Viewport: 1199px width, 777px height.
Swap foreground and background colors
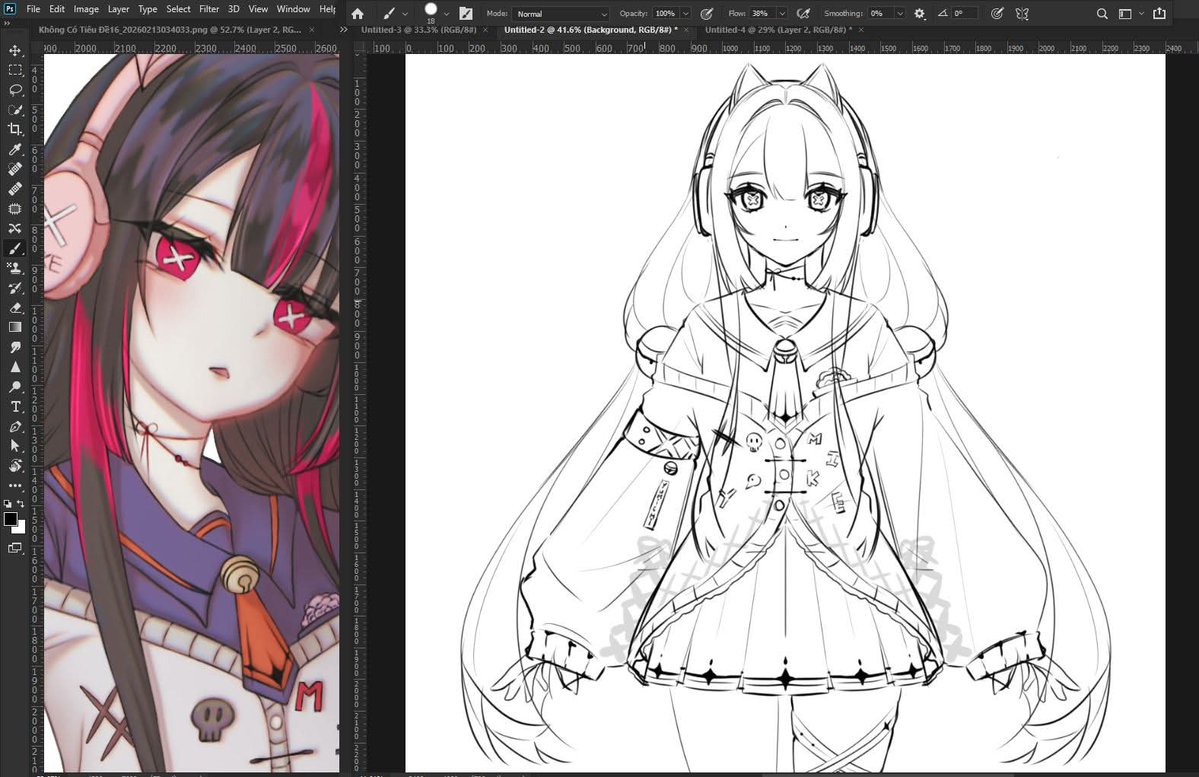tap(21, 503)
